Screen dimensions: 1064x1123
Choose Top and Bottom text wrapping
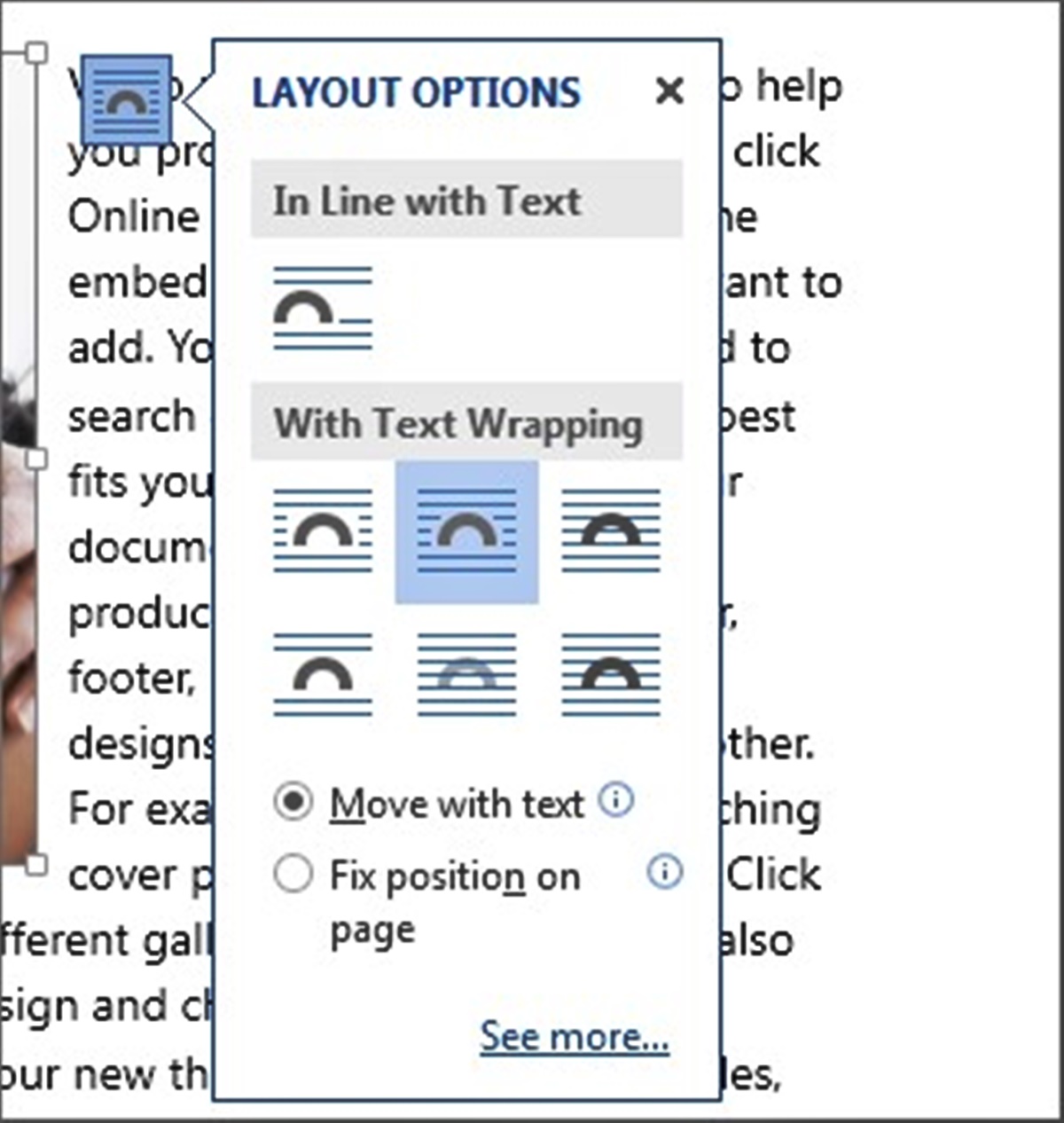tap(323, 675)
